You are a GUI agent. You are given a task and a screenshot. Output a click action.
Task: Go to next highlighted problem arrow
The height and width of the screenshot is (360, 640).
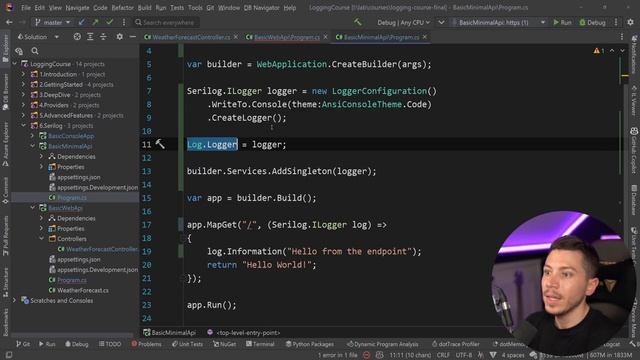coord(622,51)
